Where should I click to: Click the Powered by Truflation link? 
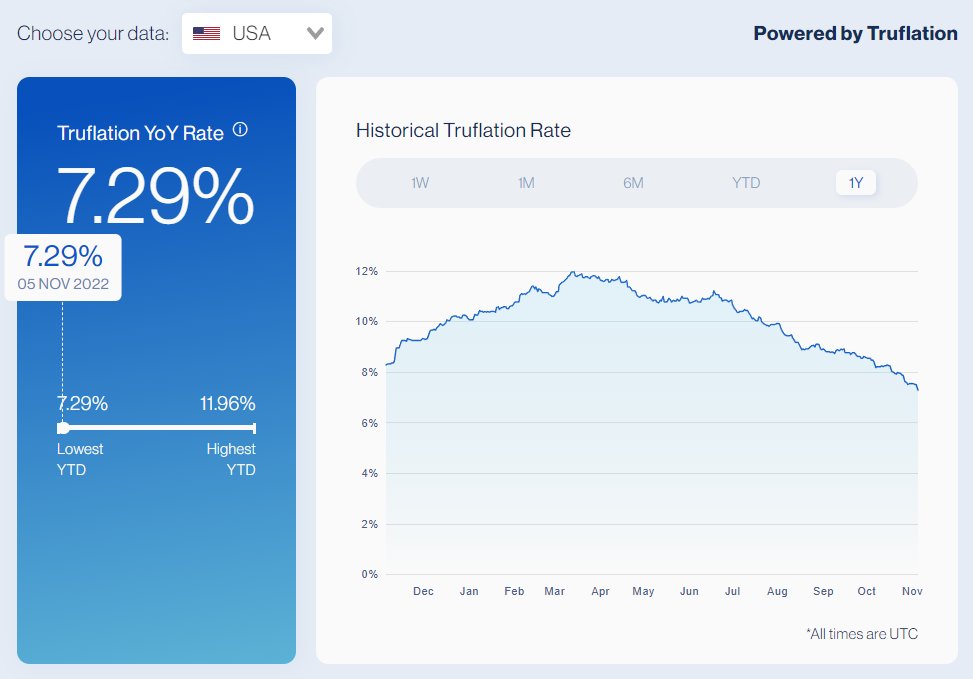coord(855,34)
